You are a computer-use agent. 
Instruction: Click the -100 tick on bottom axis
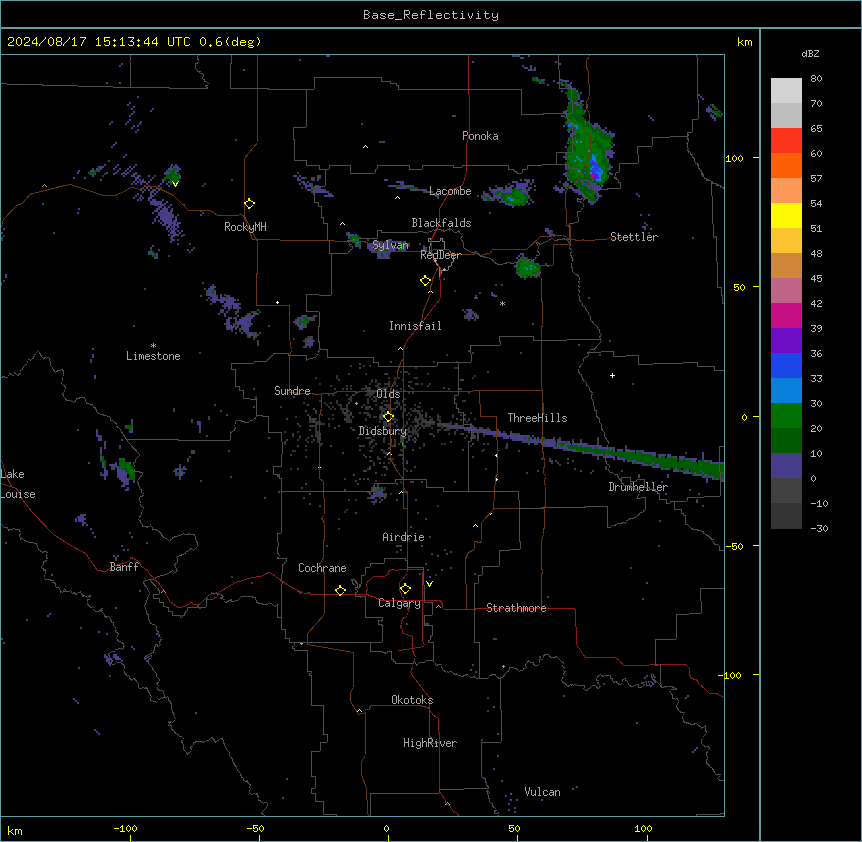coord(125,829)
